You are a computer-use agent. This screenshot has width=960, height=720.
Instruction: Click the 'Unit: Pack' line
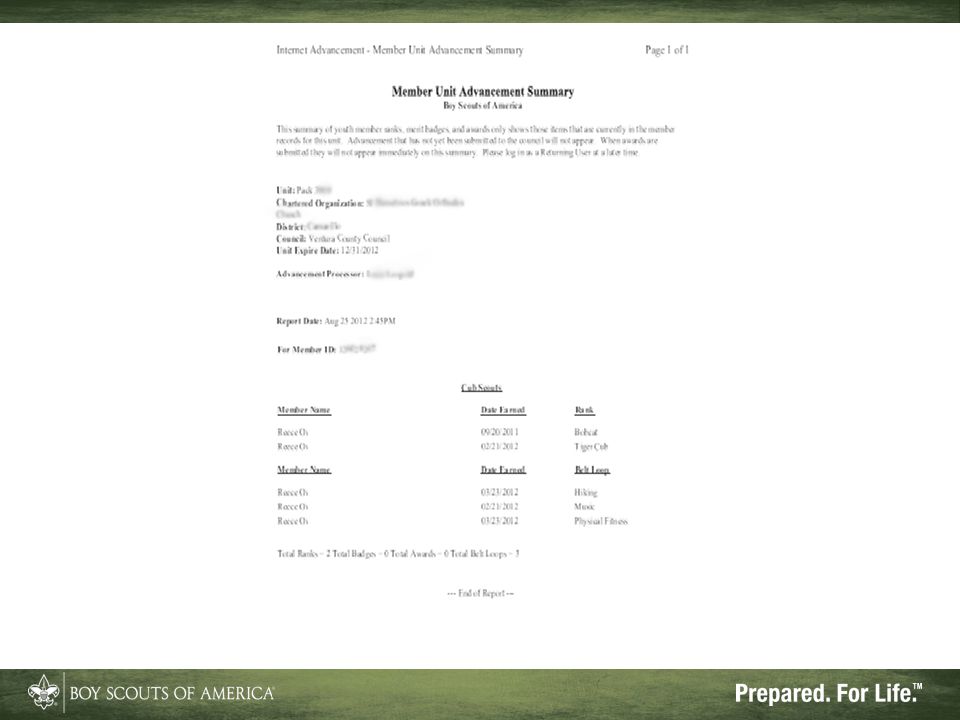pos(304,190)
